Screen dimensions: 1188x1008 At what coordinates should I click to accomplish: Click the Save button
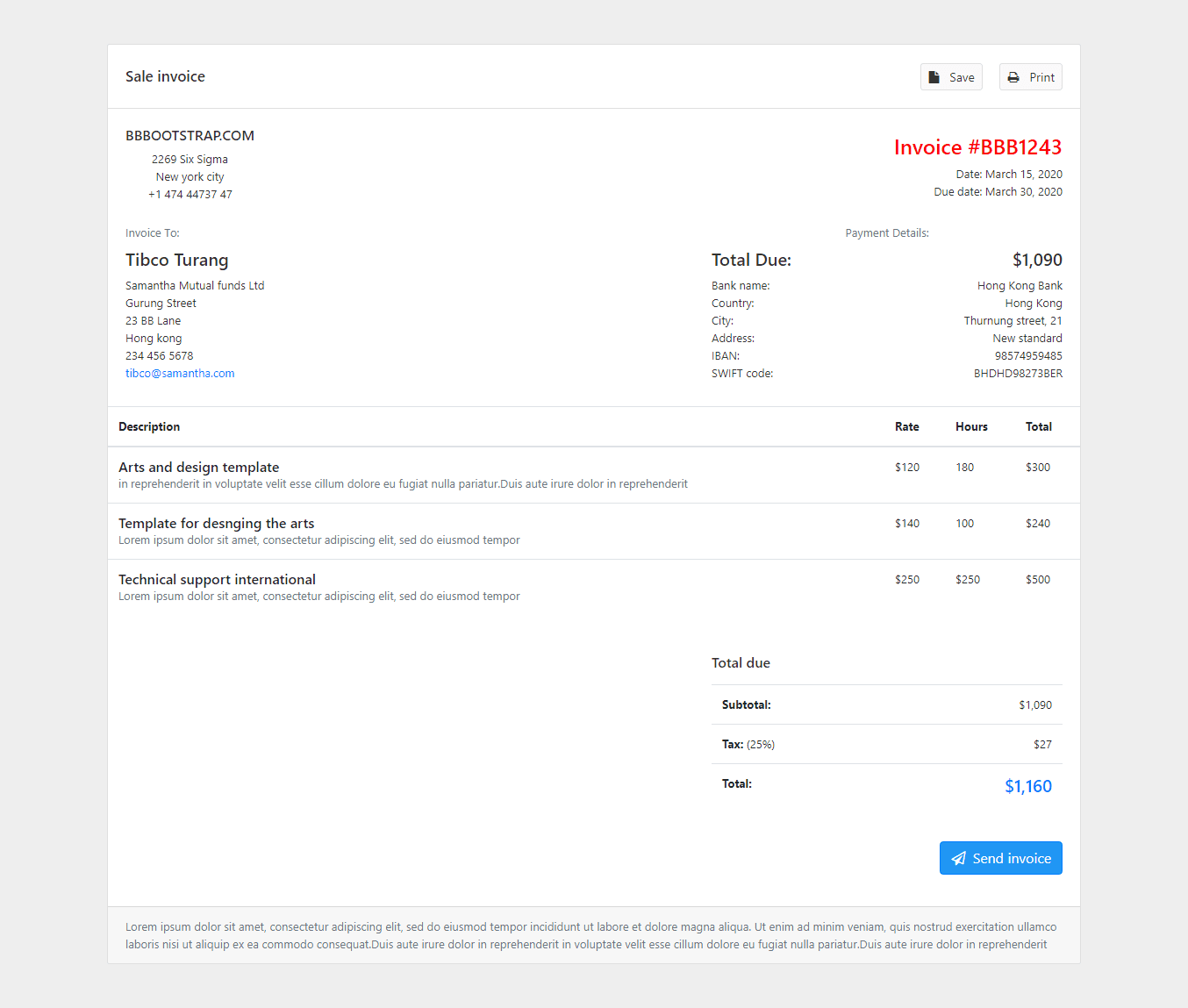(x=951, y=76)
